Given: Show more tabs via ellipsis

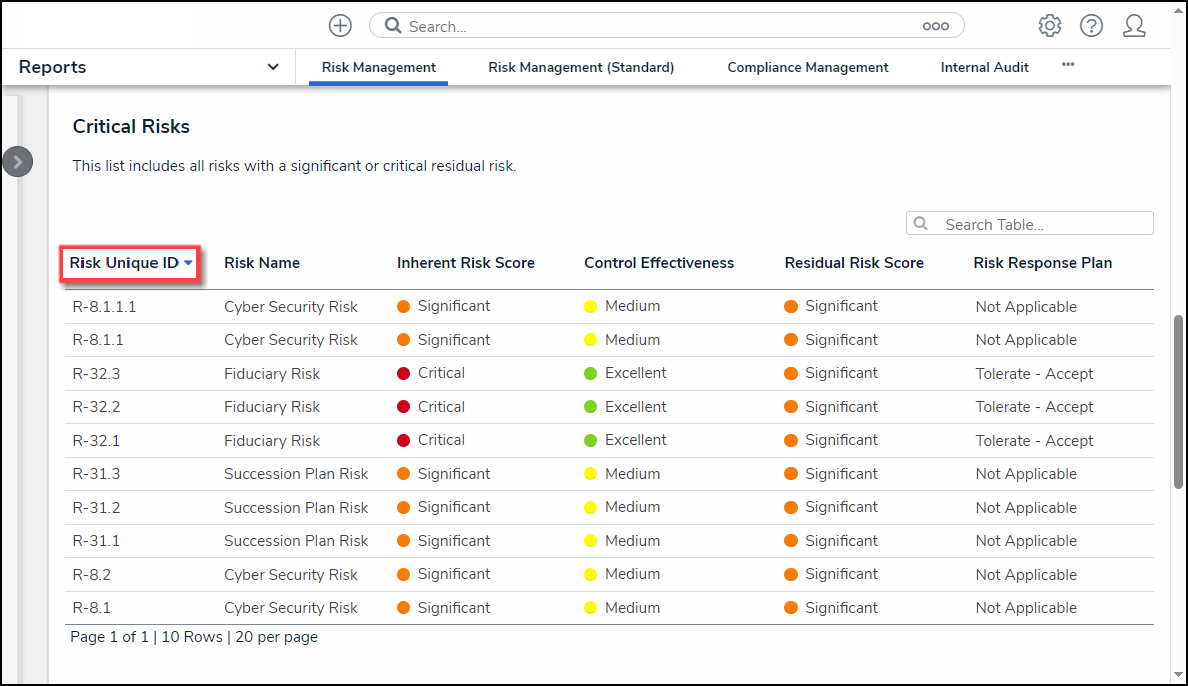Looking at the screenshot, I should 1068,64.
